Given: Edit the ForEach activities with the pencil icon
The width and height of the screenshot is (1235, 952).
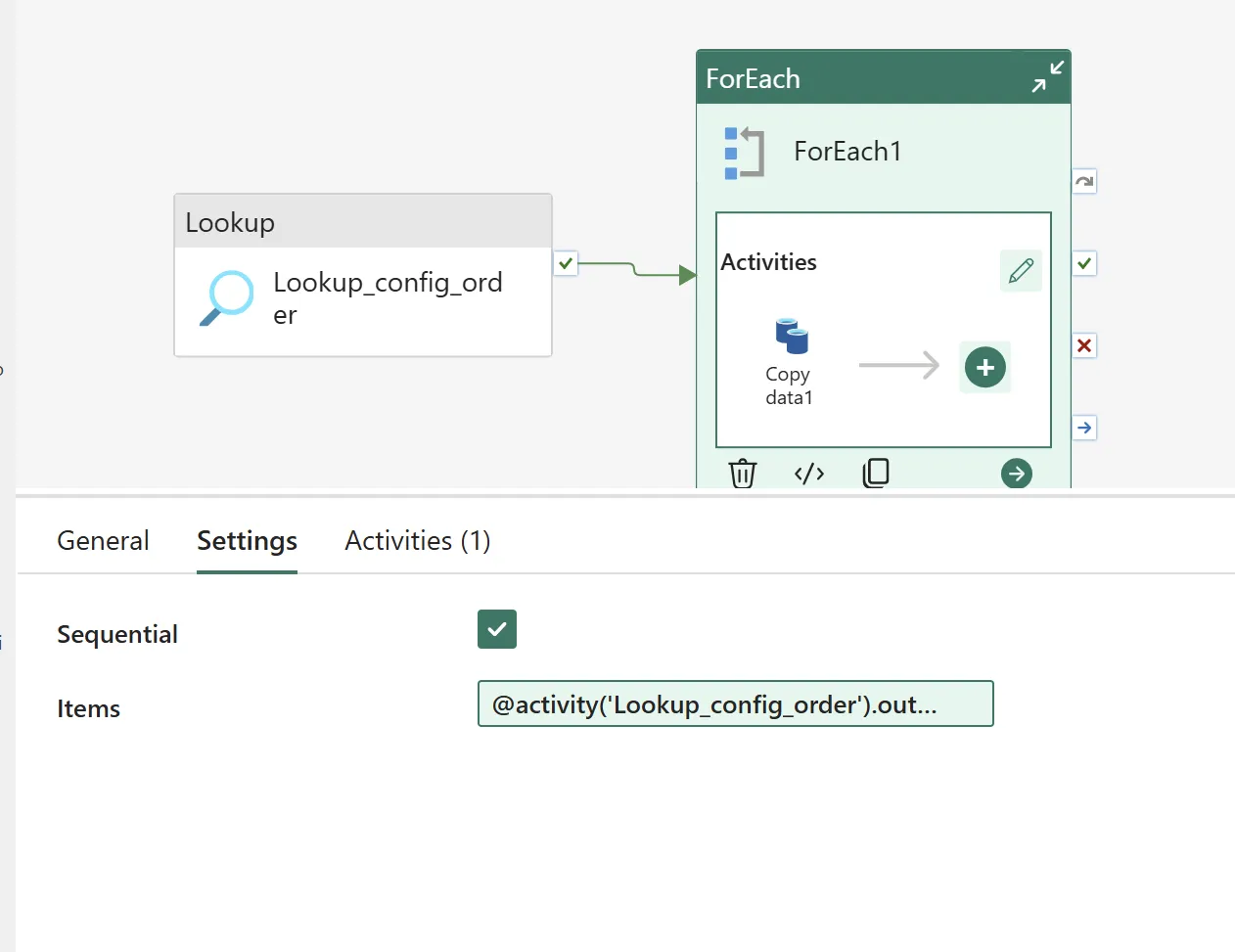Looking at the screenshot, I should (1021, 271).
